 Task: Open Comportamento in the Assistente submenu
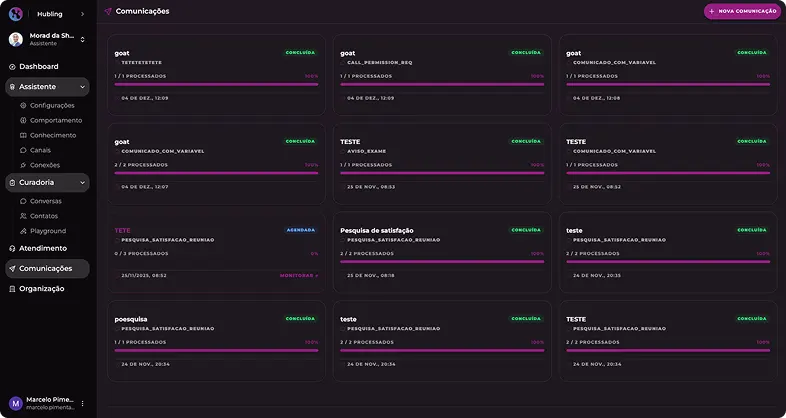click(x=55, y=120)
